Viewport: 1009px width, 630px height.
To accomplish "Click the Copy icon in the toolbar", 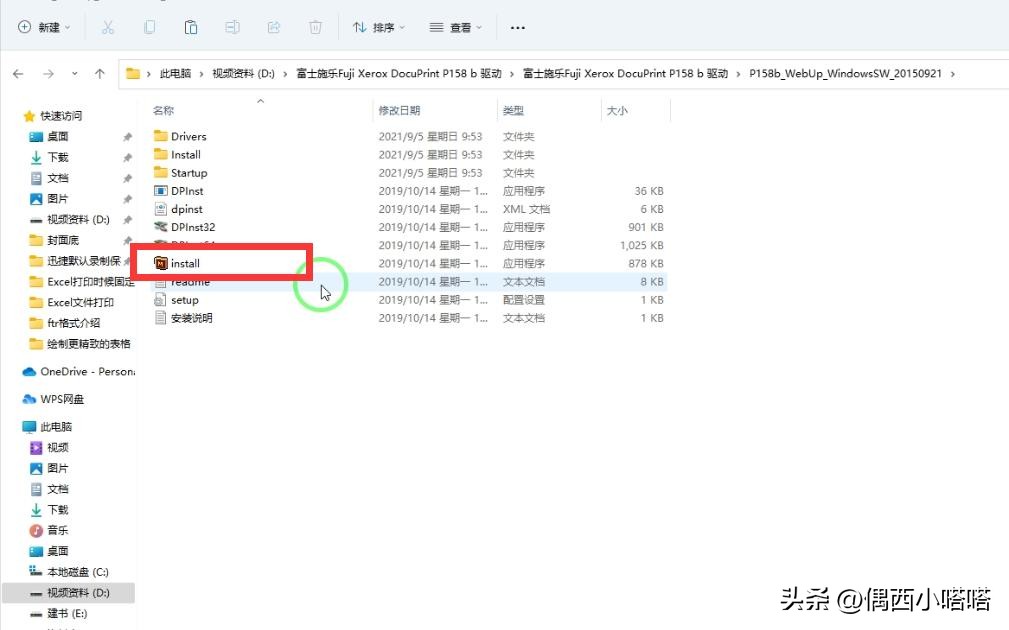I will [149, 27].
